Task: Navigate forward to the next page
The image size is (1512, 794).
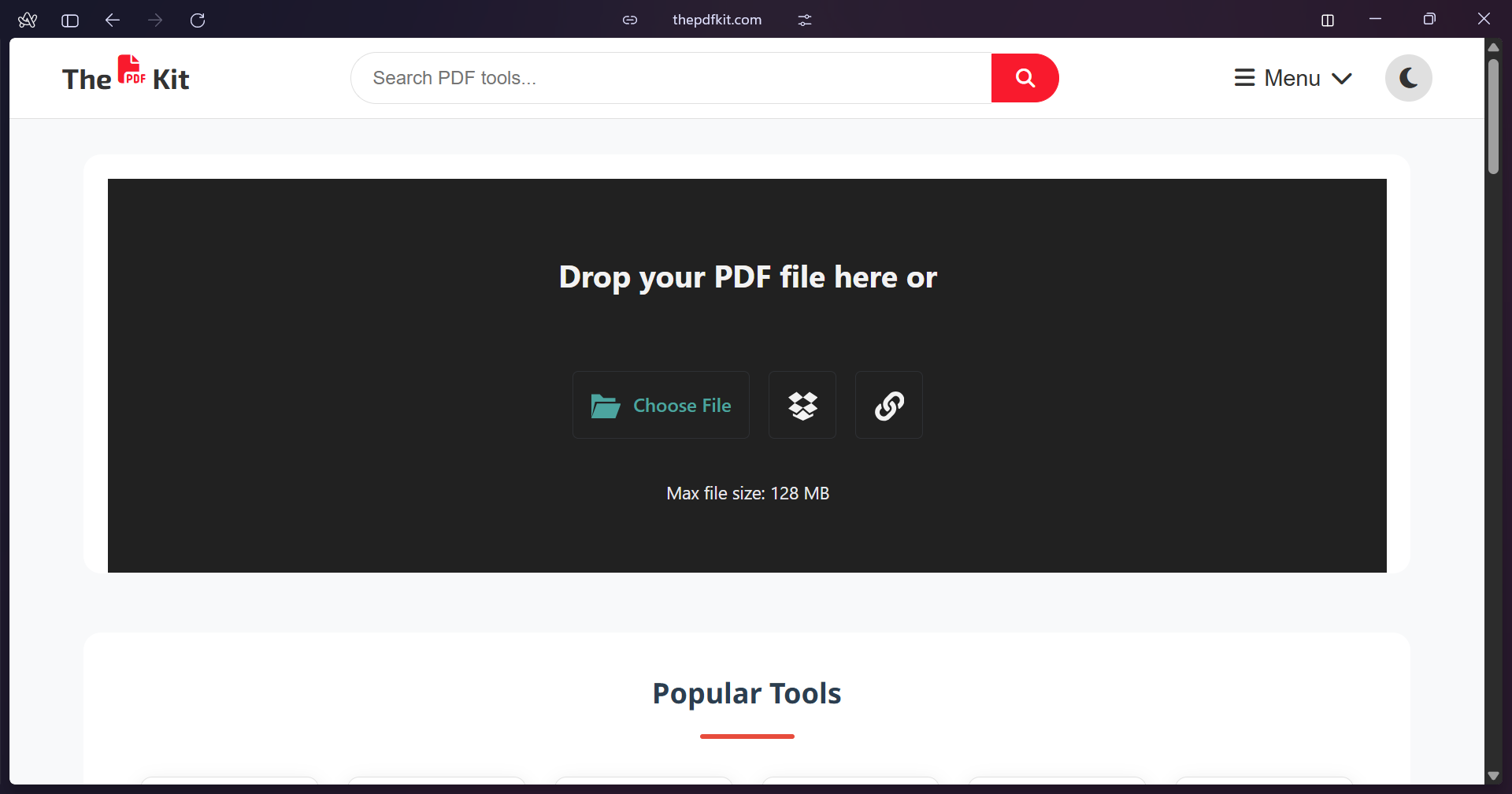Action: [155, 20]
